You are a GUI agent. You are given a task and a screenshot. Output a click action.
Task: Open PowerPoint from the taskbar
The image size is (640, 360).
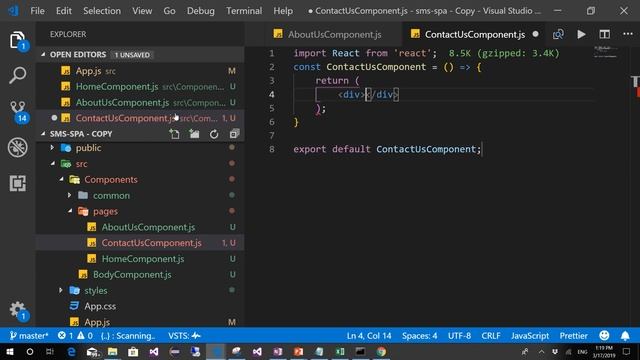pyautogui.click(x=298, y=351)
